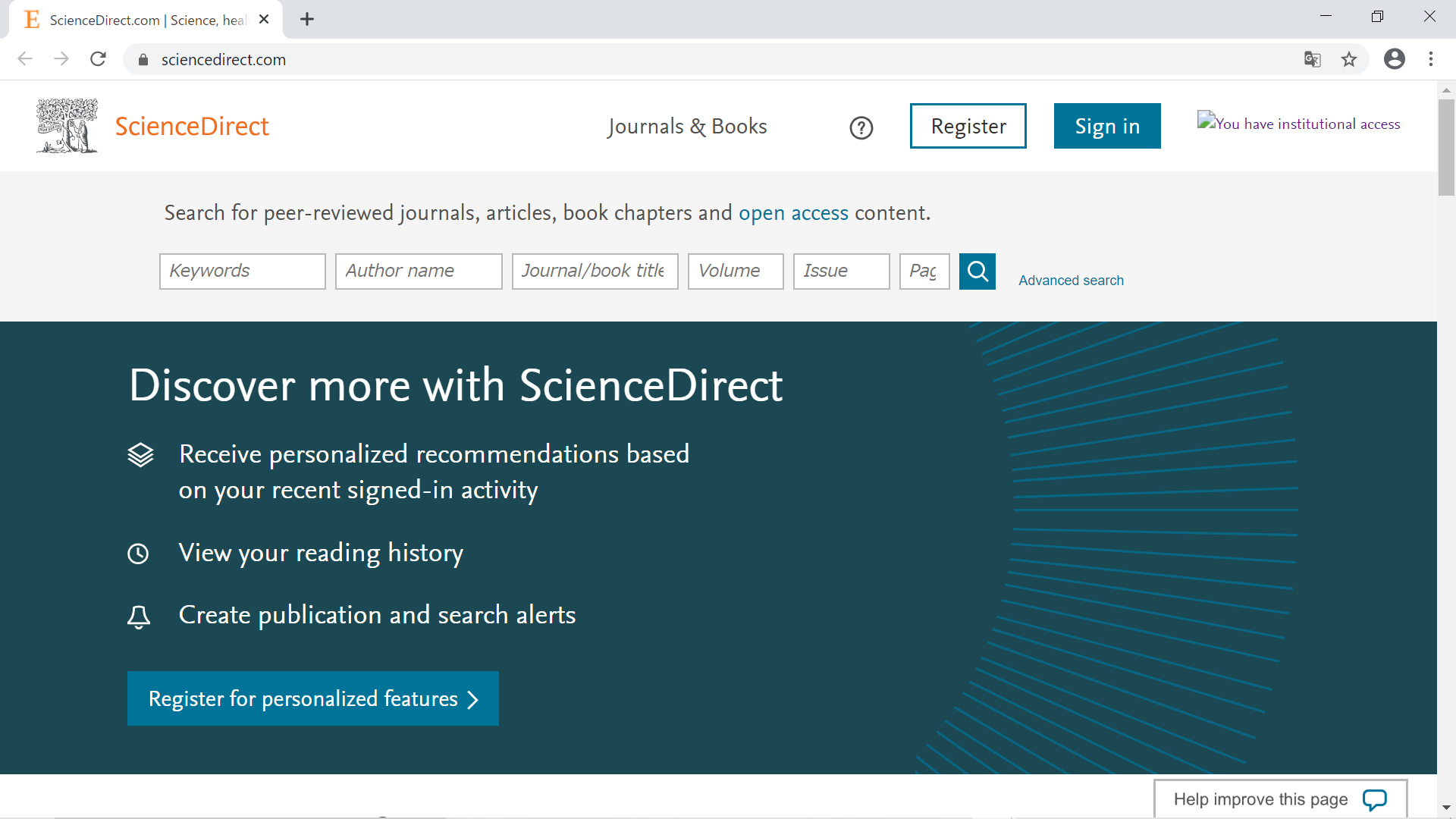Open the translate page icon

pos(1313,59)
